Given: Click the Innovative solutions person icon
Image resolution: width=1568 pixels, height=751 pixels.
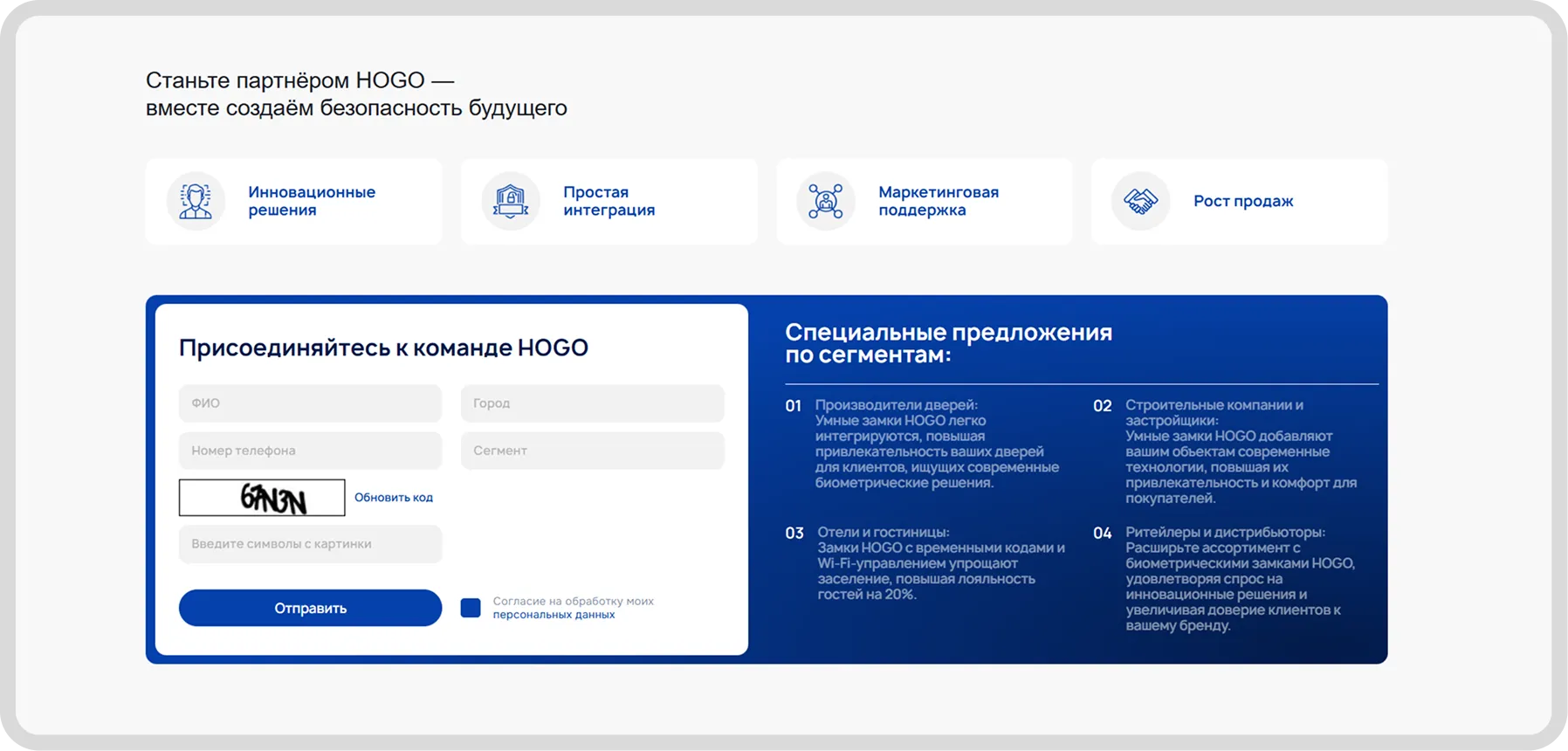Looking at the screenshot, I should click(x=196, y=201).
